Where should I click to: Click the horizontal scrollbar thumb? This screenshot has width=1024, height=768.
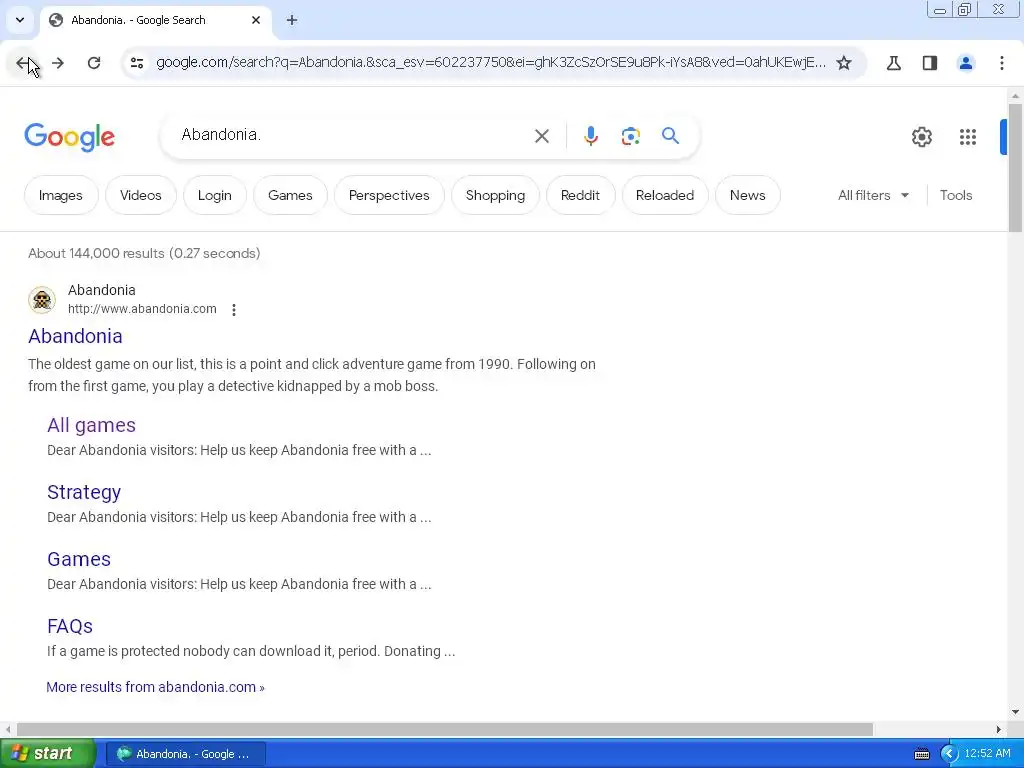point(445,729)
